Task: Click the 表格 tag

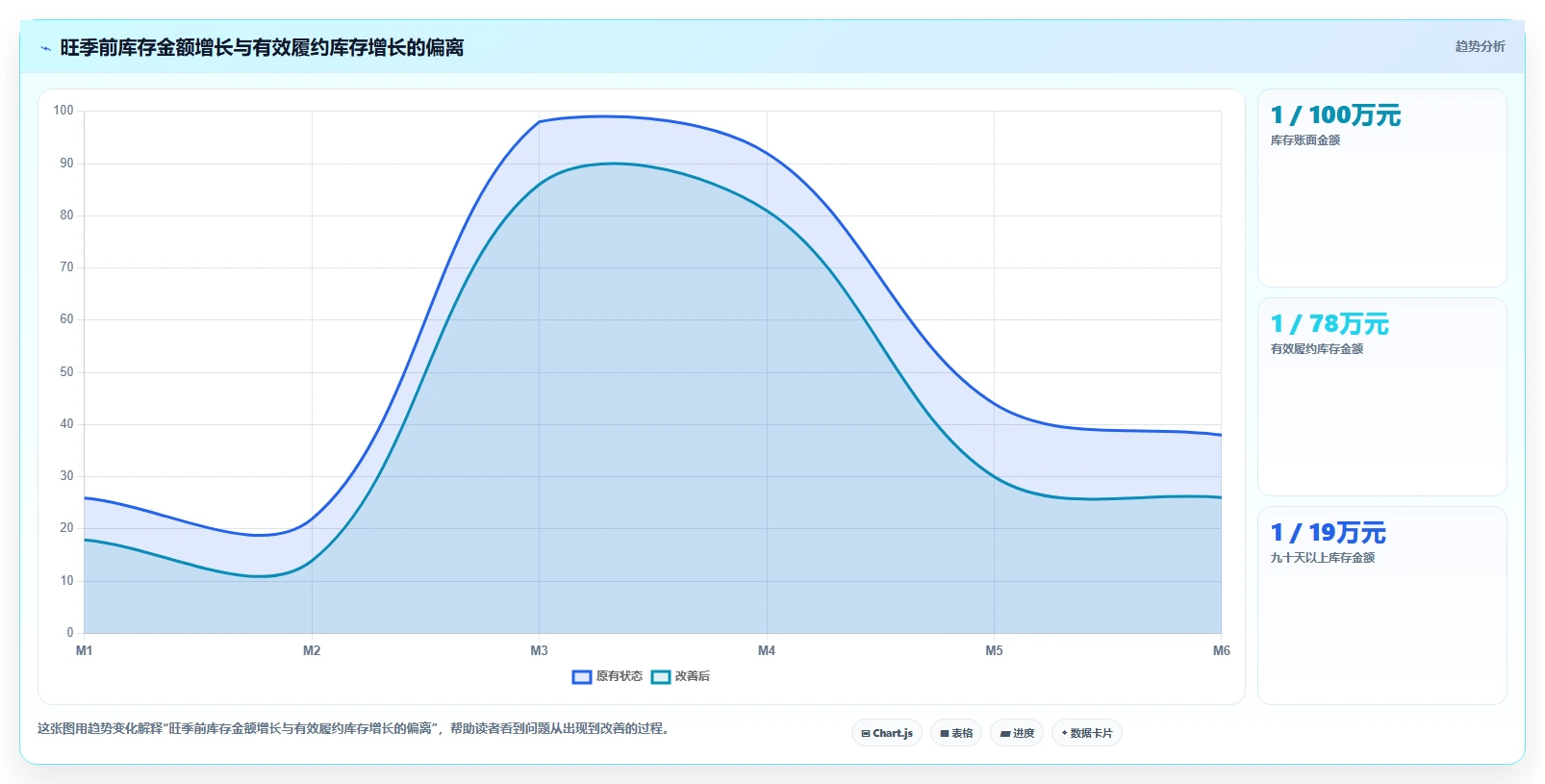Action: point(956,733)
